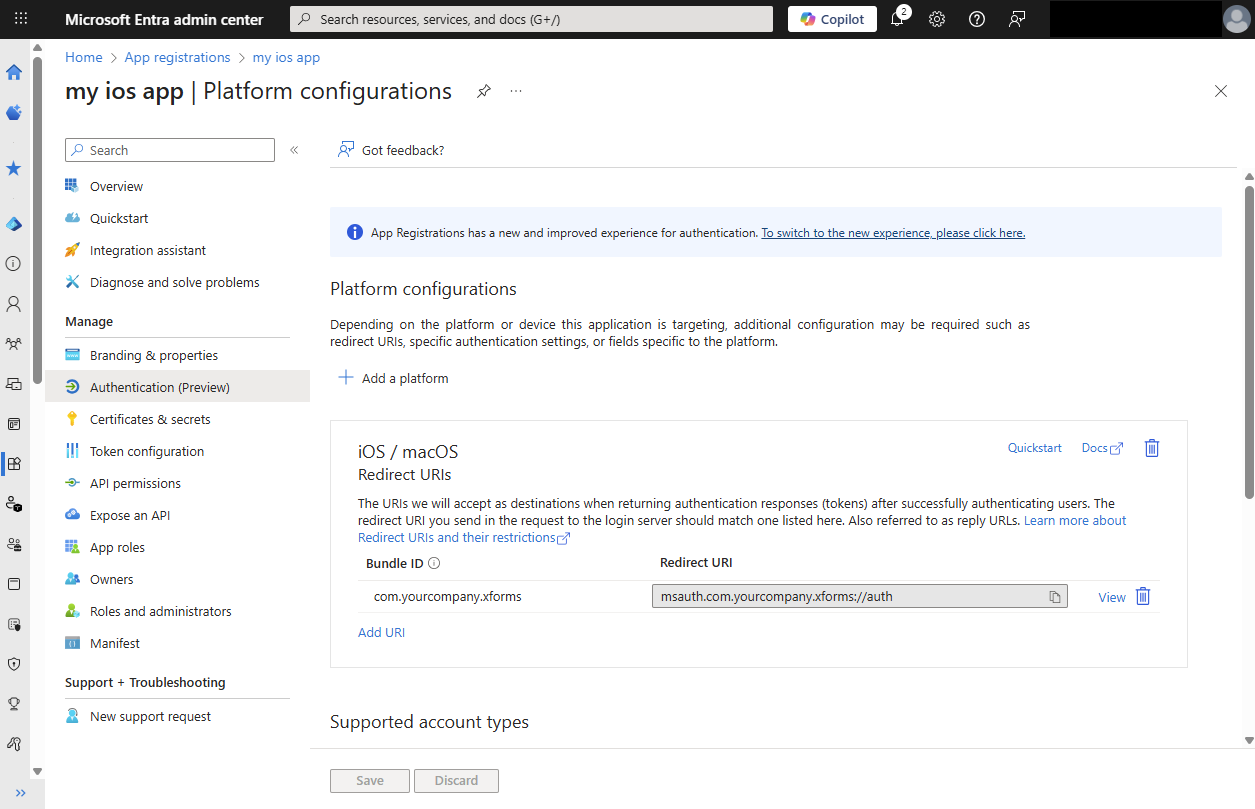Viewport: 1255px width, 809px height.
Task: Click View for the redirect URI
Action: (x=1112, y=597)
